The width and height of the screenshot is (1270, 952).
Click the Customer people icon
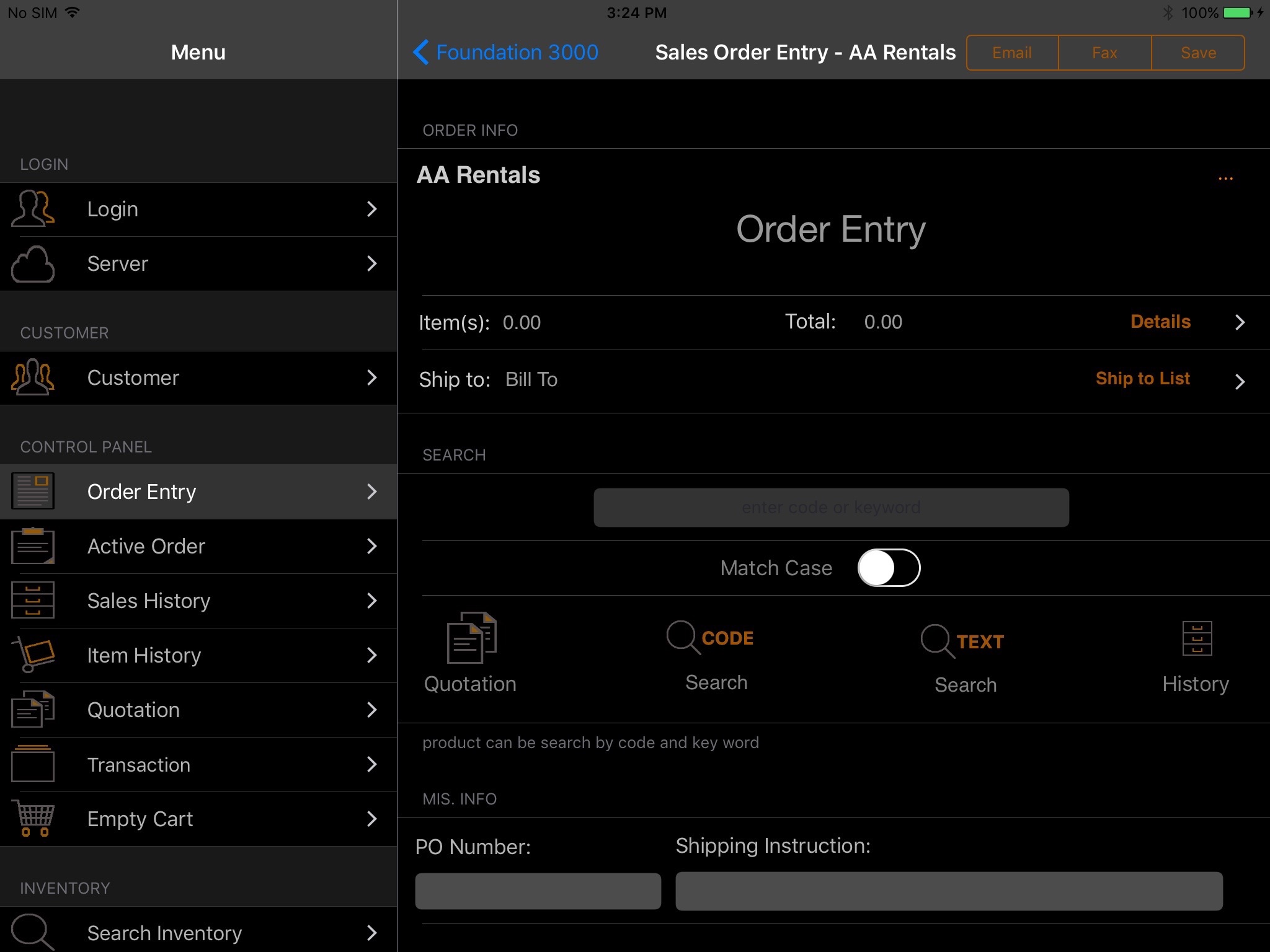pyautogui.click(x=33, y=377)
